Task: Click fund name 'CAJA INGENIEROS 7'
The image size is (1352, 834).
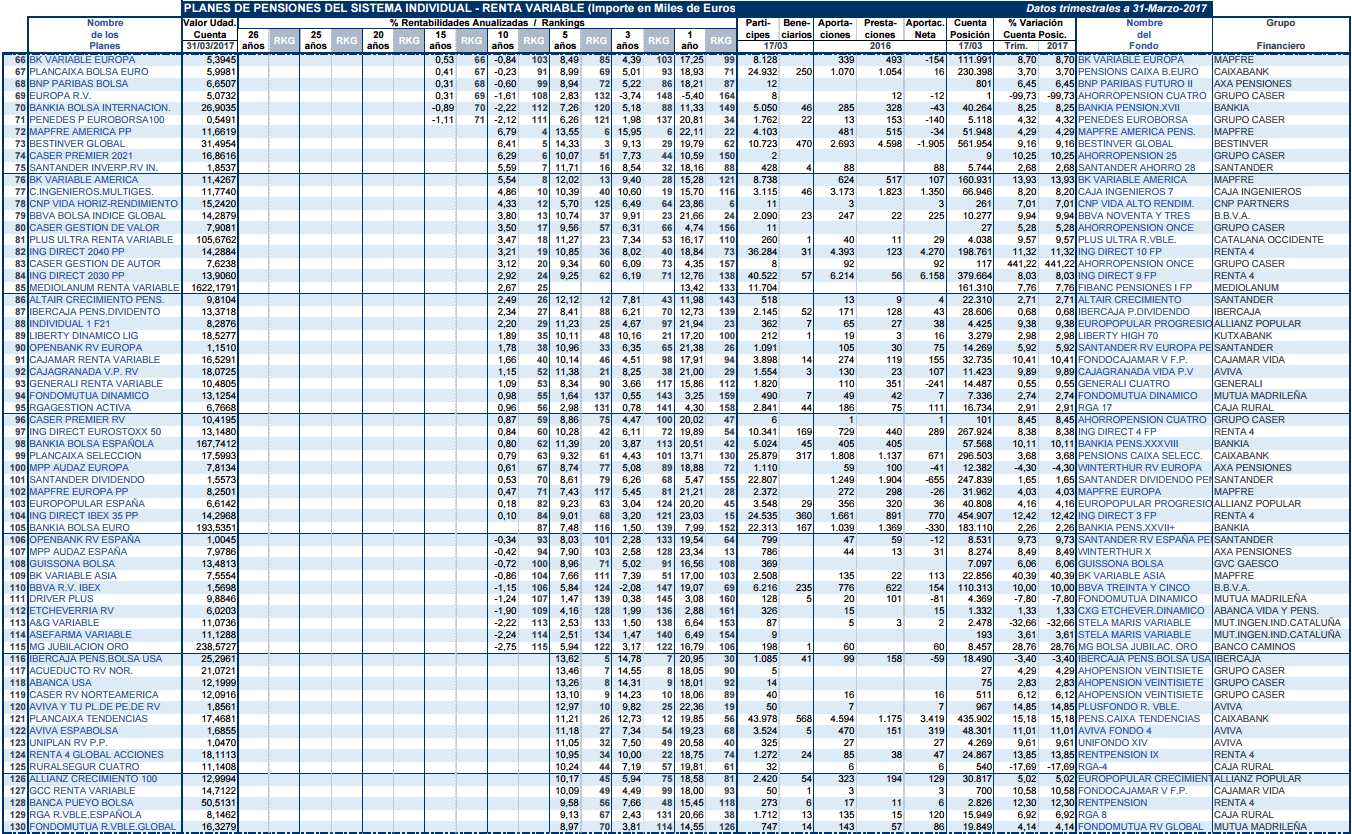Action: (1125, 192)
